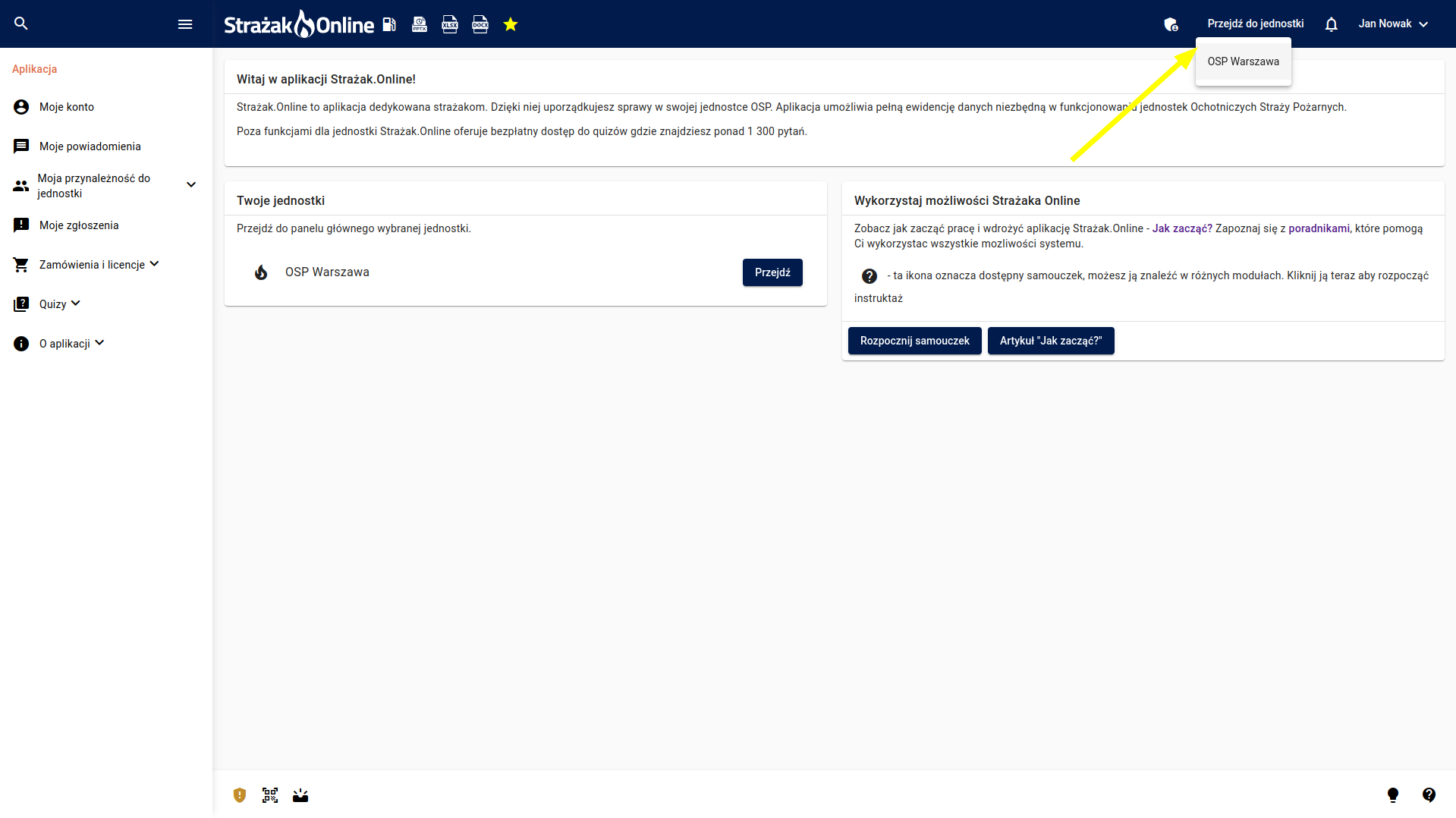This screenshot has height=818, width=1456.
Task: Follow the poradnikami link
Action: tap(1319, 228)
